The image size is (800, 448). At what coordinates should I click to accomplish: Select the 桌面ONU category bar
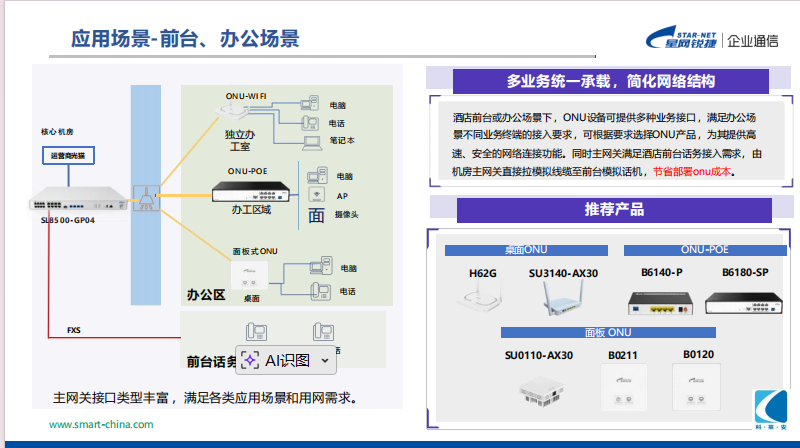tap(520, 250)
